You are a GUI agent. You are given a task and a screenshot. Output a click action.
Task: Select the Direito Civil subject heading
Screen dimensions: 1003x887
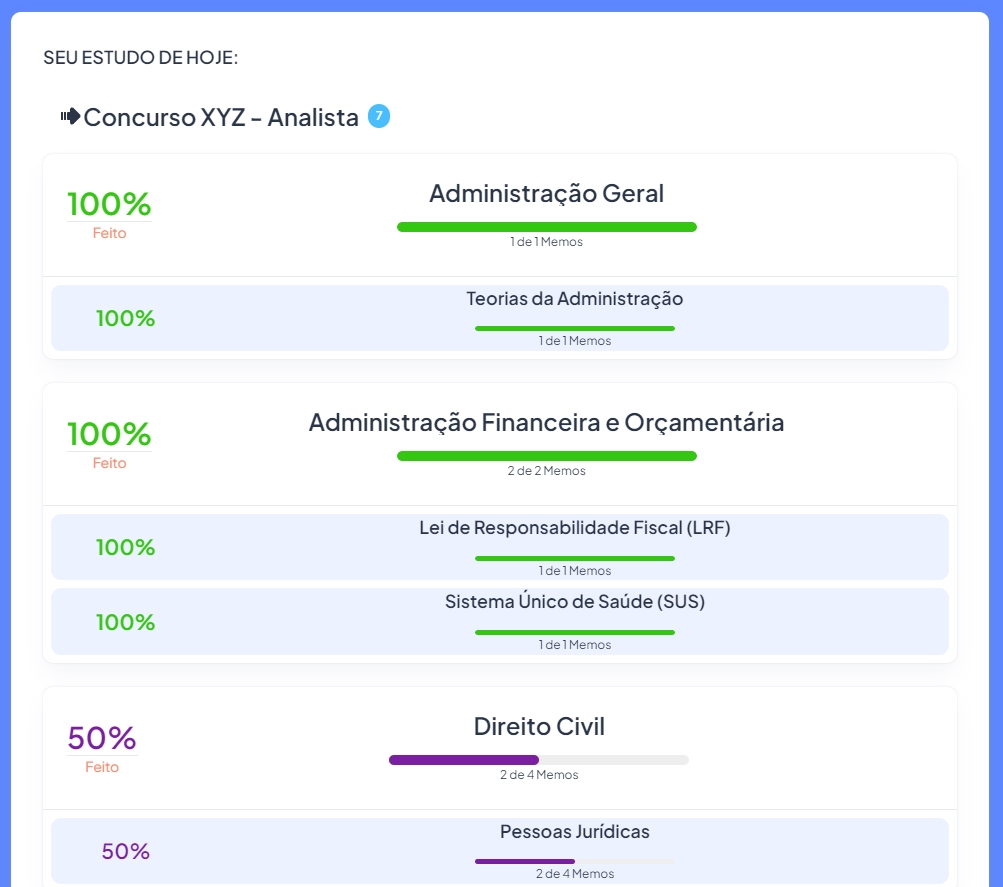[539, 727]
